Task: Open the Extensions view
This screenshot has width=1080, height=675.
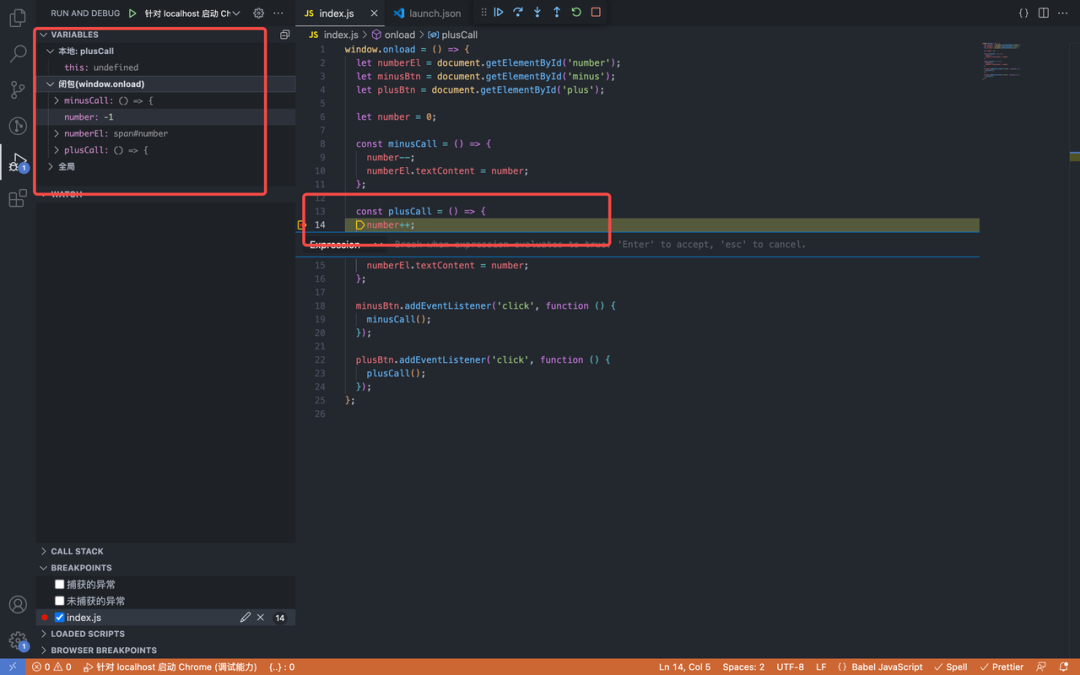Action: click(17, 198)
